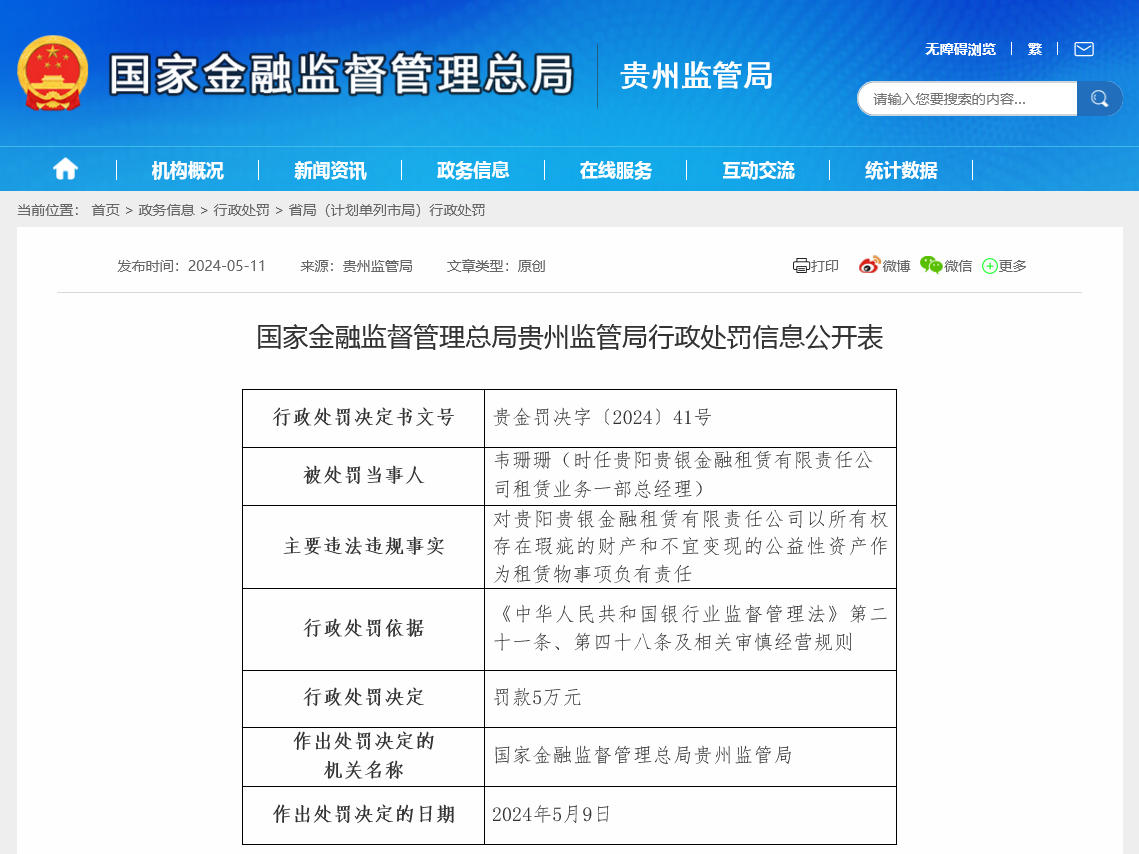Select the cell 被处罚当事人
The width and height of the screenshot is (1139, 854).
[363, 476]
